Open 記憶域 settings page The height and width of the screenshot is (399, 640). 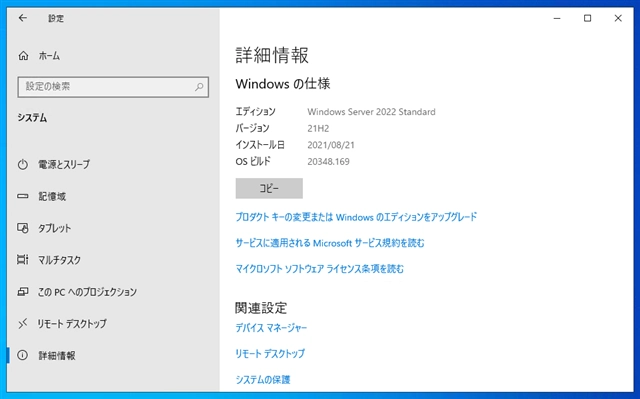tap(52, 196)
